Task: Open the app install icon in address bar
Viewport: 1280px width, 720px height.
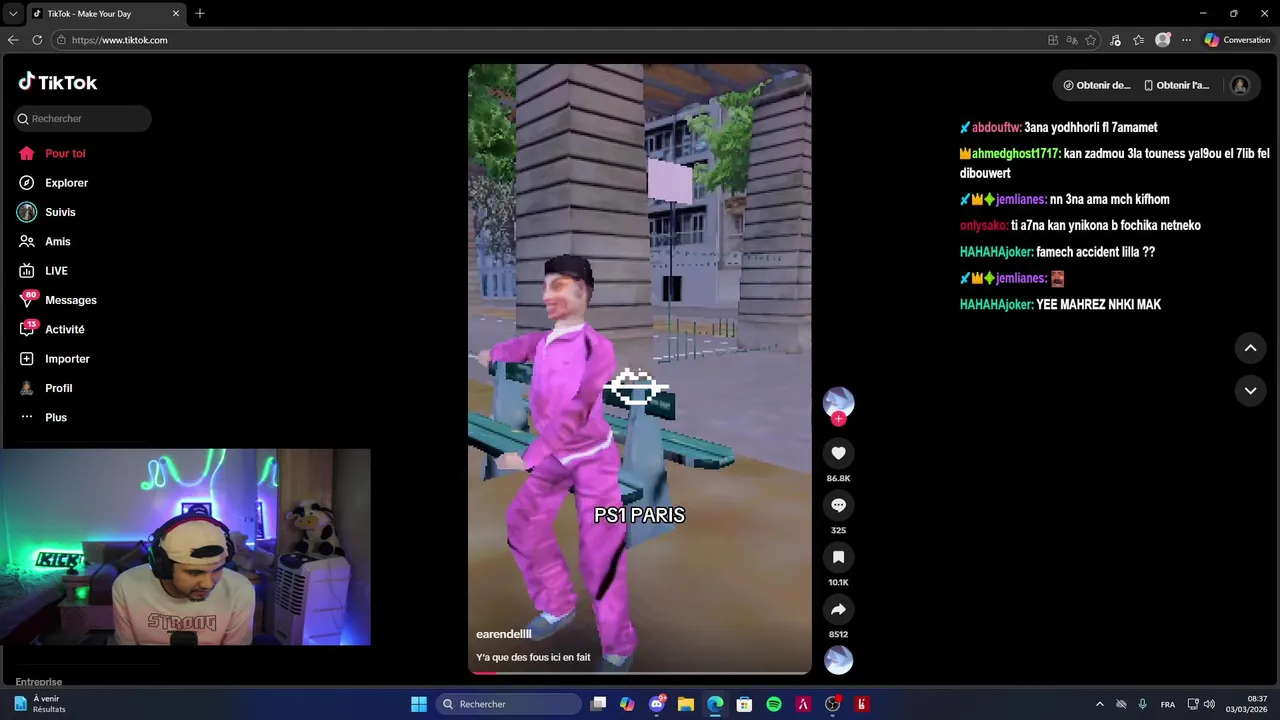Action: coord(1053,40)
